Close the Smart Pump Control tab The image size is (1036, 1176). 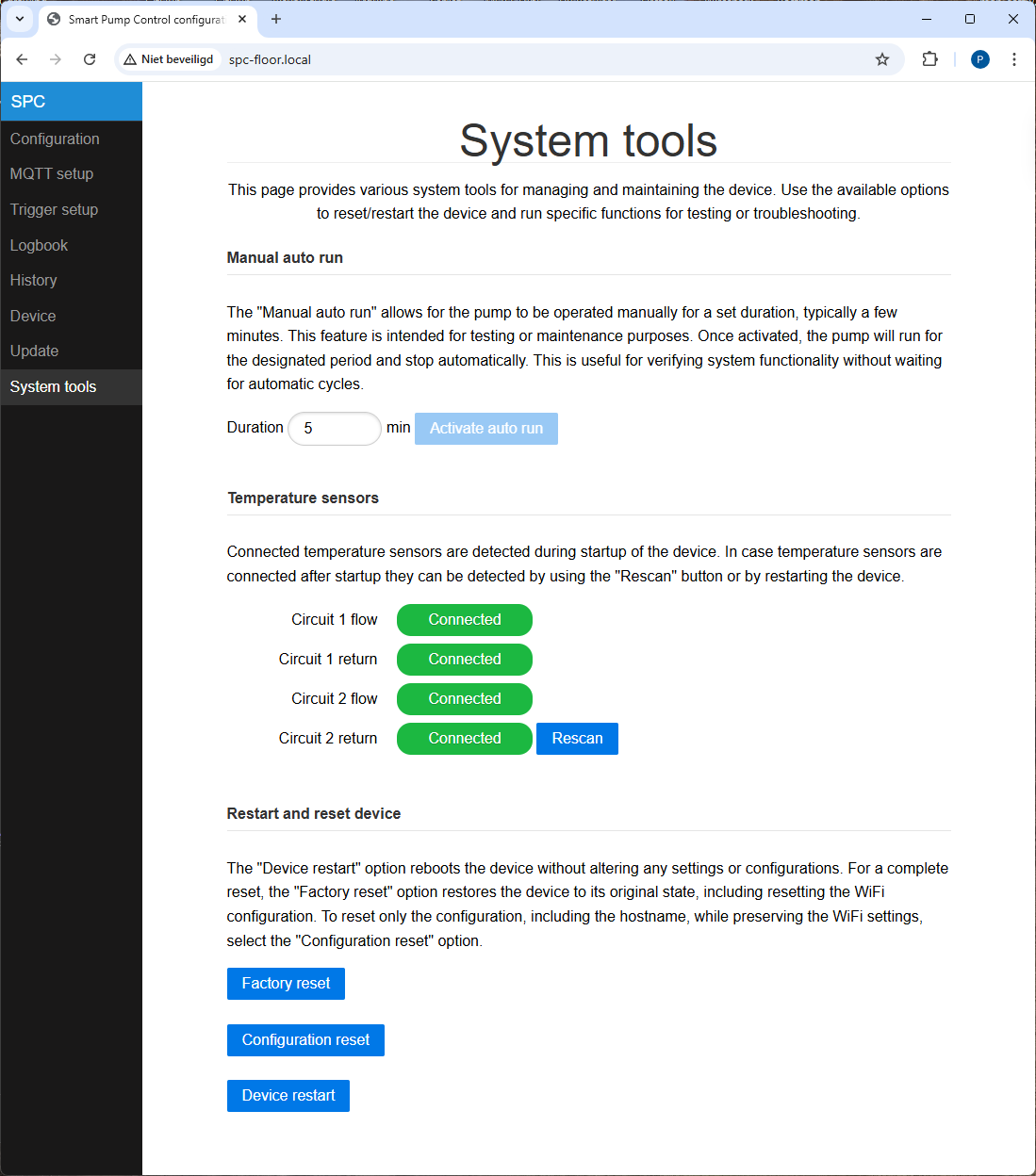242,19
